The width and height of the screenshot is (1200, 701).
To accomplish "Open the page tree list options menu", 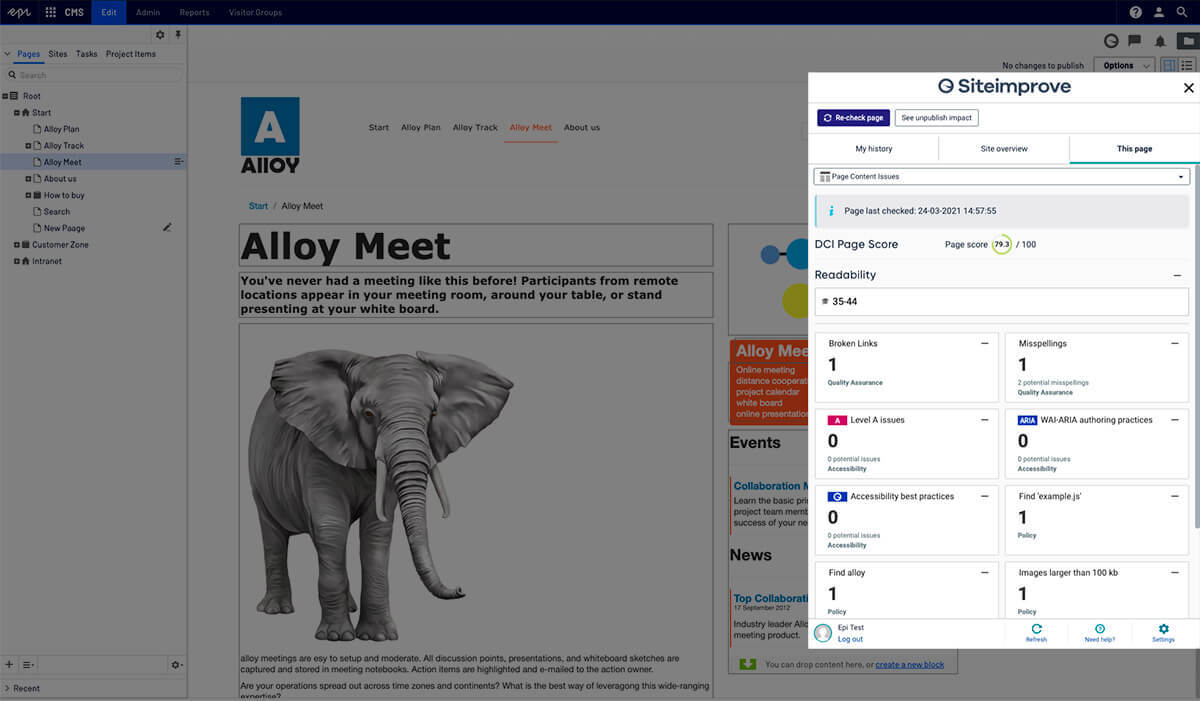I will coord(28,664).
